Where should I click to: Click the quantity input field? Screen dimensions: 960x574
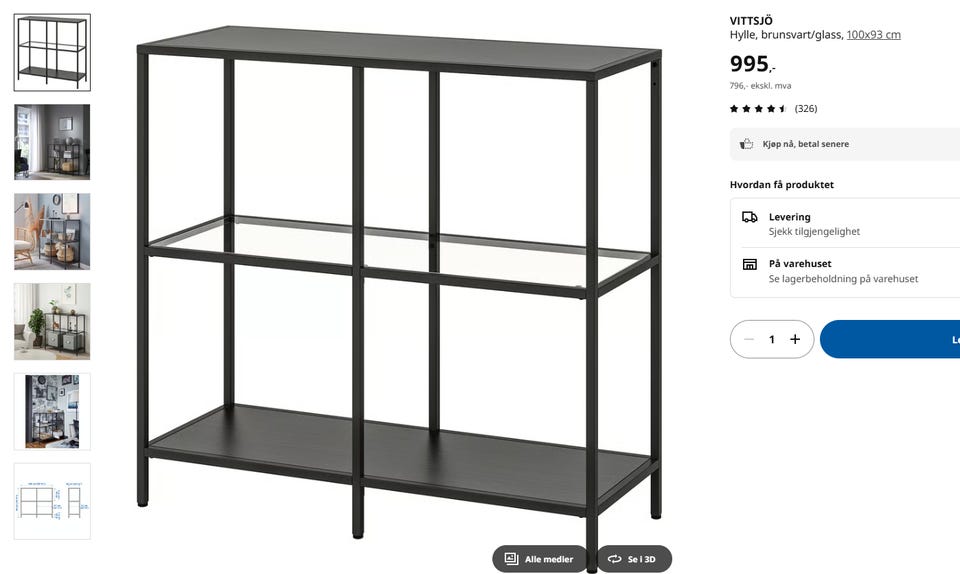point(772,339)
